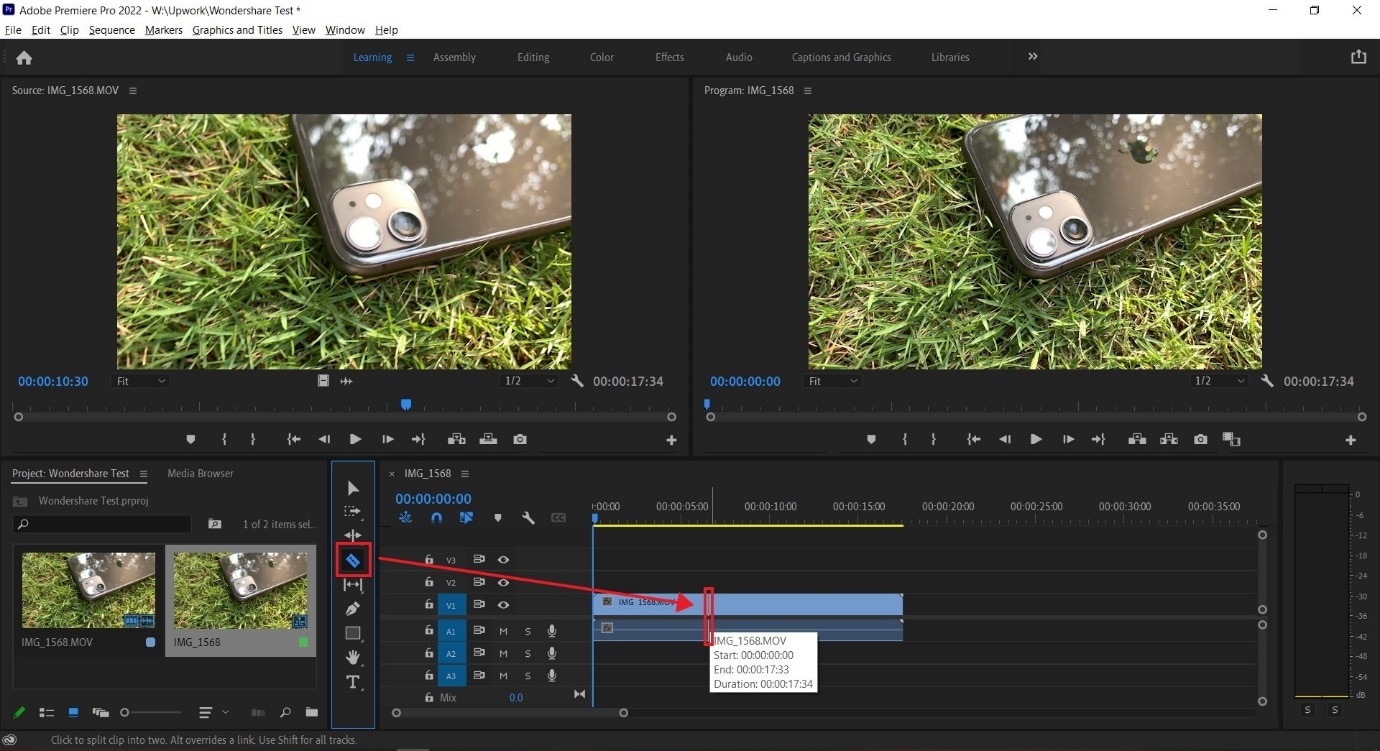Select the Razor tool in the toolbar
The width and height of the screenshot is (1380, 751).
[x=353, y=561]
